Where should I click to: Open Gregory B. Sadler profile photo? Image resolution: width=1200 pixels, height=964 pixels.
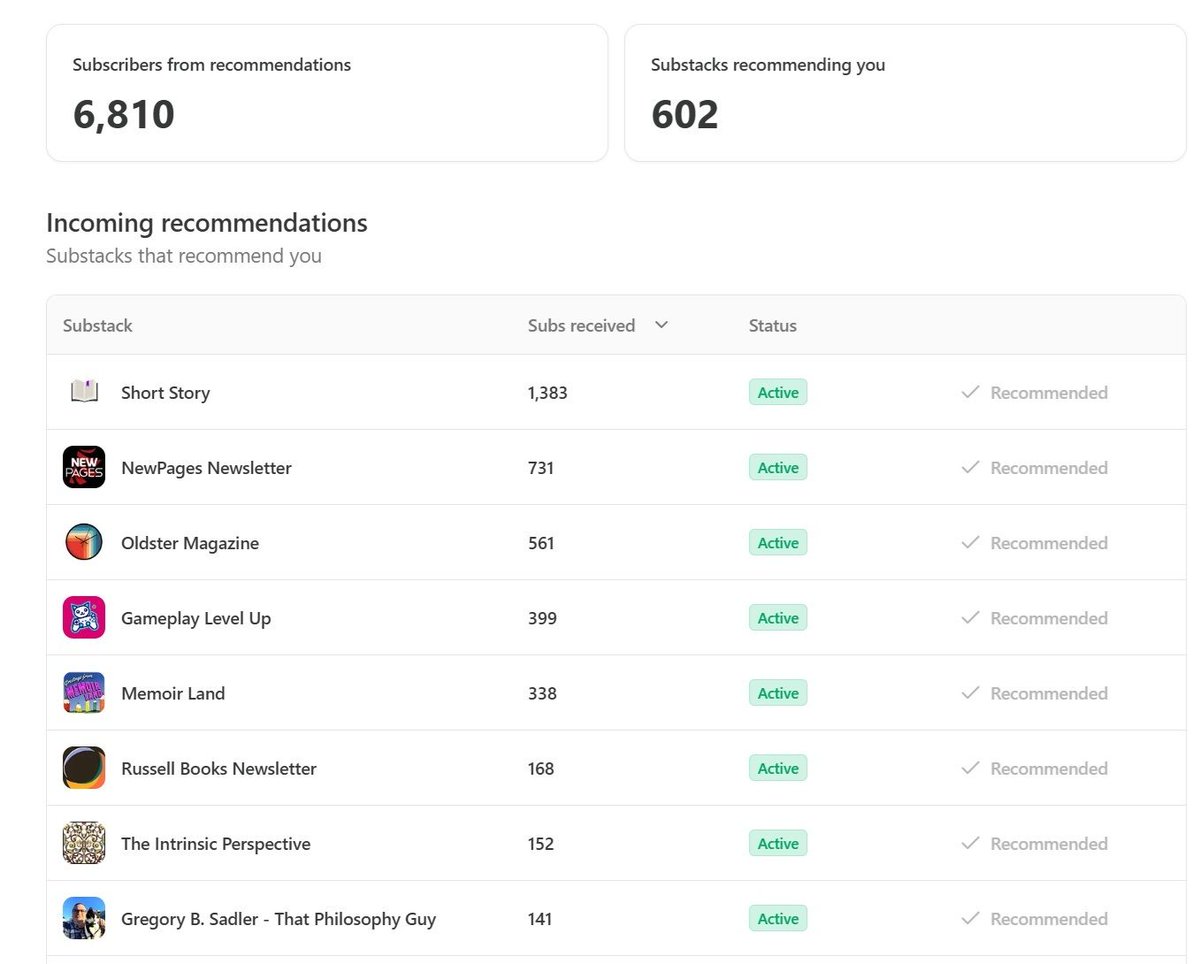[x=84, y=918]
